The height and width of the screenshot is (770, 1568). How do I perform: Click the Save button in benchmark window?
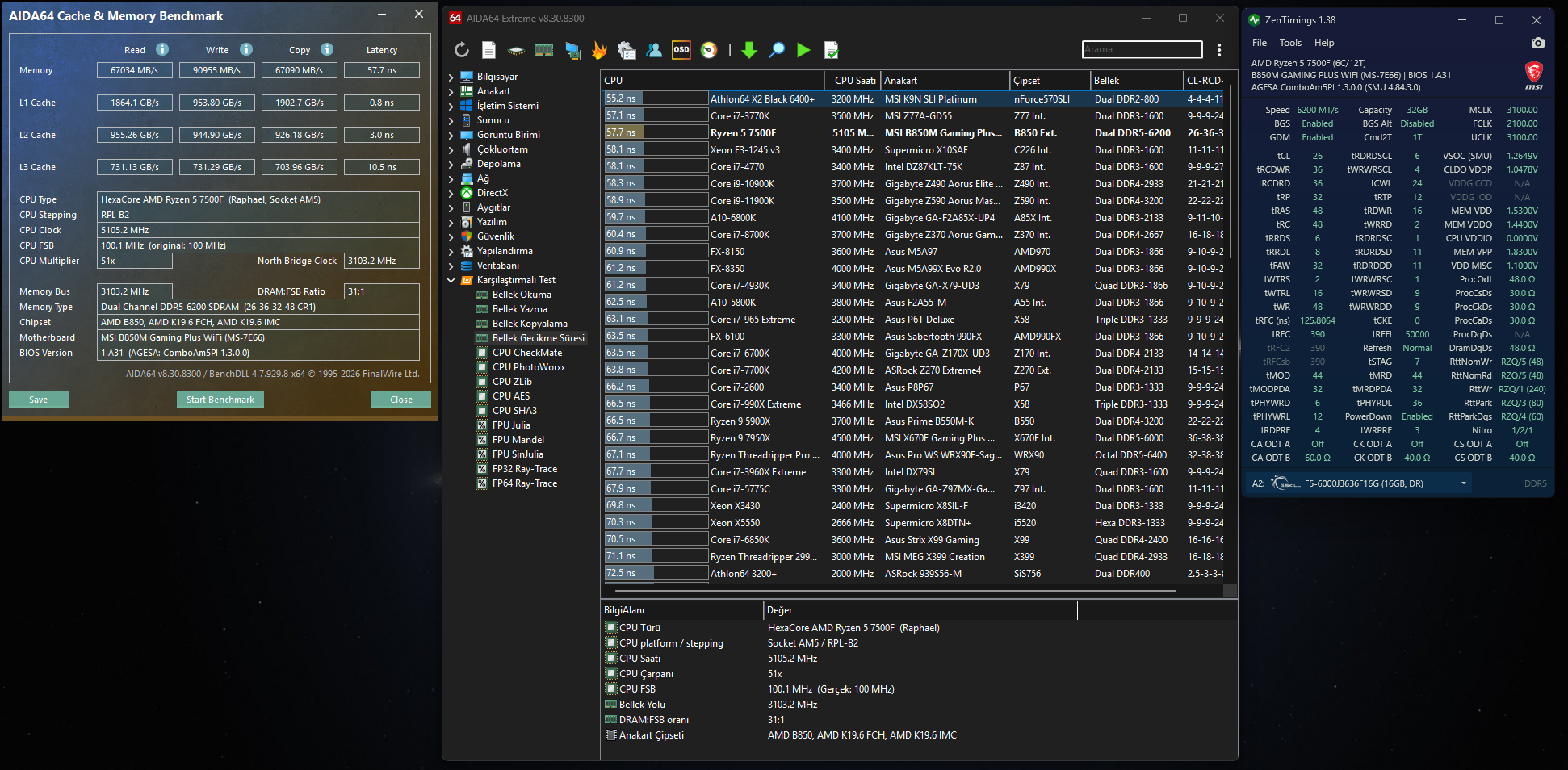click(39, 400)
